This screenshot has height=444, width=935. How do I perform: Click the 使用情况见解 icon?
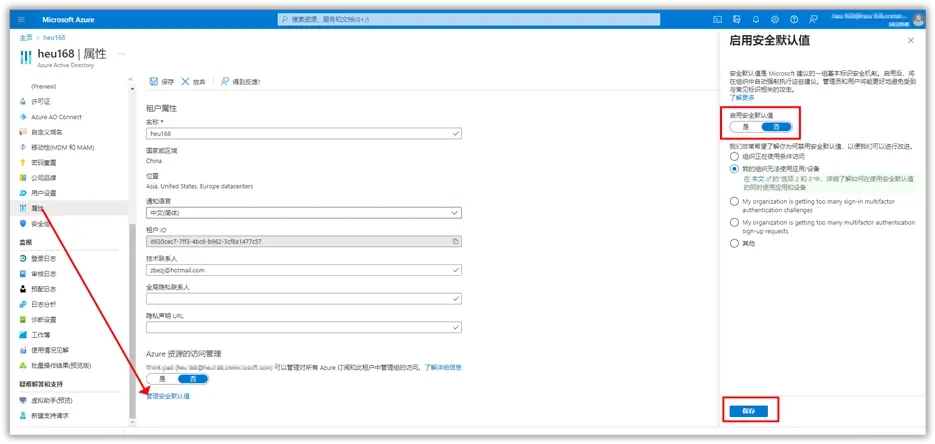[23, 350]
